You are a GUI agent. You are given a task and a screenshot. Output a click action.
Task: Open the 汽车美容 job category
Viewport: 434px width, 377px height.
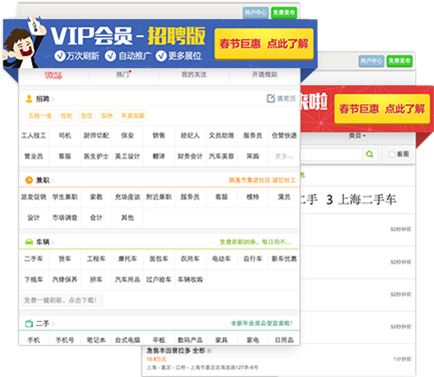tap(221, 156)
